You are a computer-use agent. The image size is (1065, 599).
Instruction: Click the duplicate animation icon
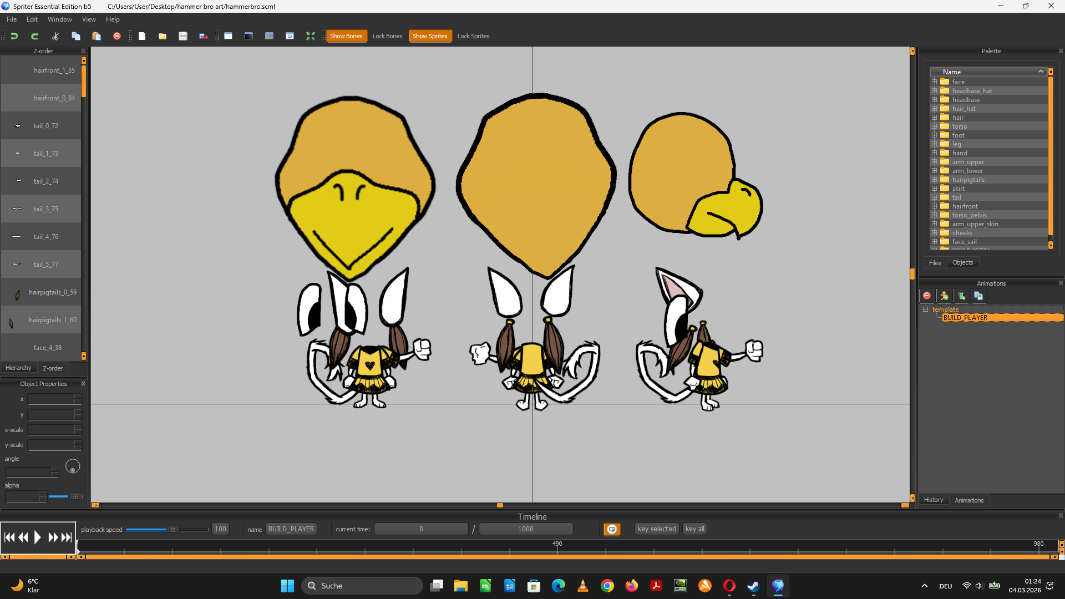pos(979,295)
